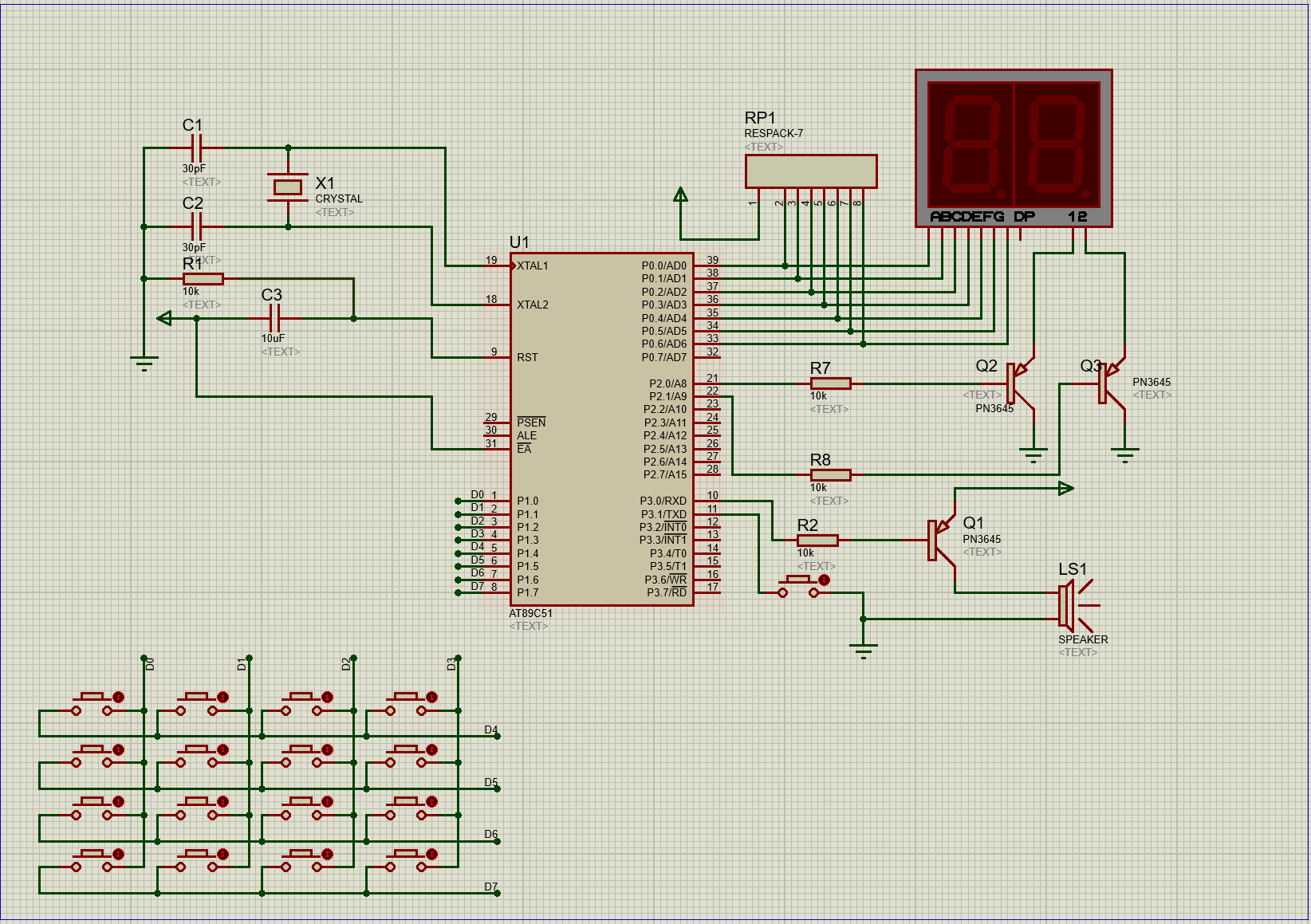This screenshot has width=1311, height=924.
Task: Toggle latch dot of keypad button D4 row, D3 column
Action: point(432,698)
